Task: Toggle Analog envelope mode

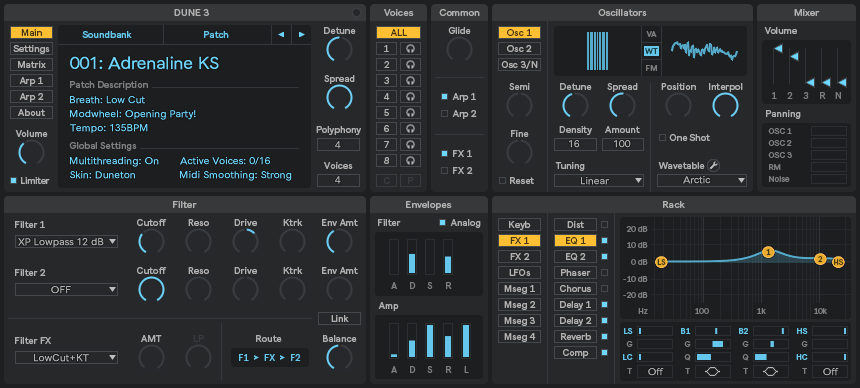Action: [443, 223]
